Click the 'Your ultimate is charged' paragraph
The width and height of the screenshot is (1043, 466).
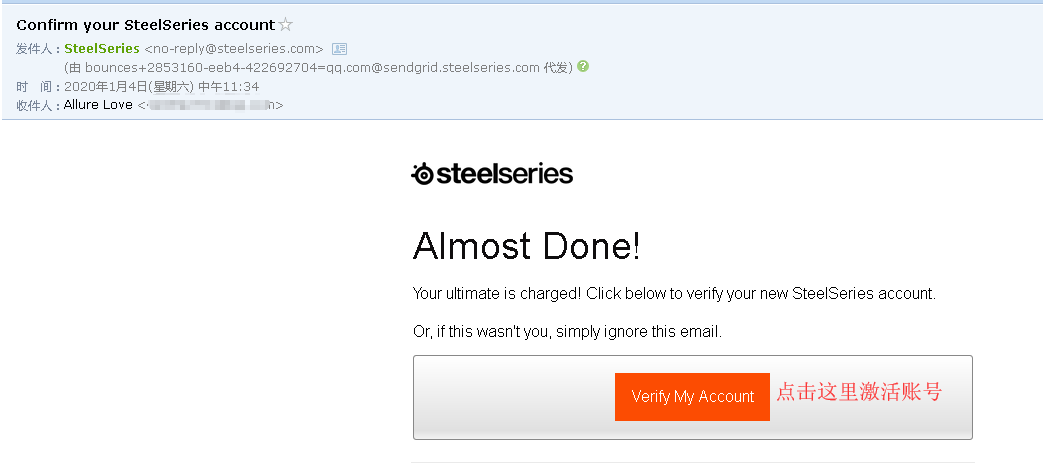(673, 294)
